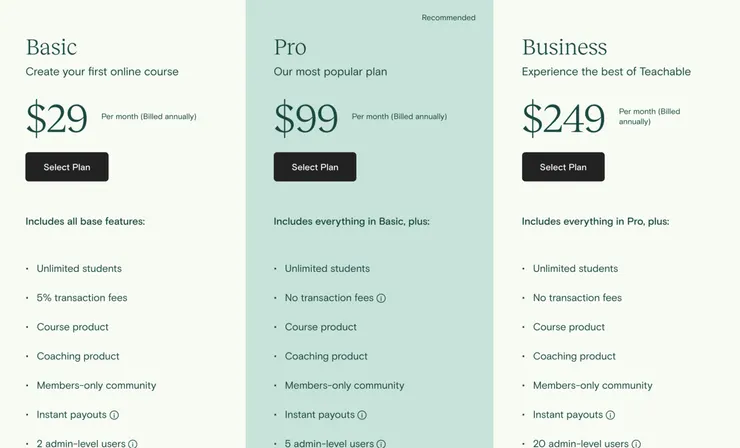Open info icon beside 5 admin-level users
This screenshot has height=448, width=740.
(380, 443)
